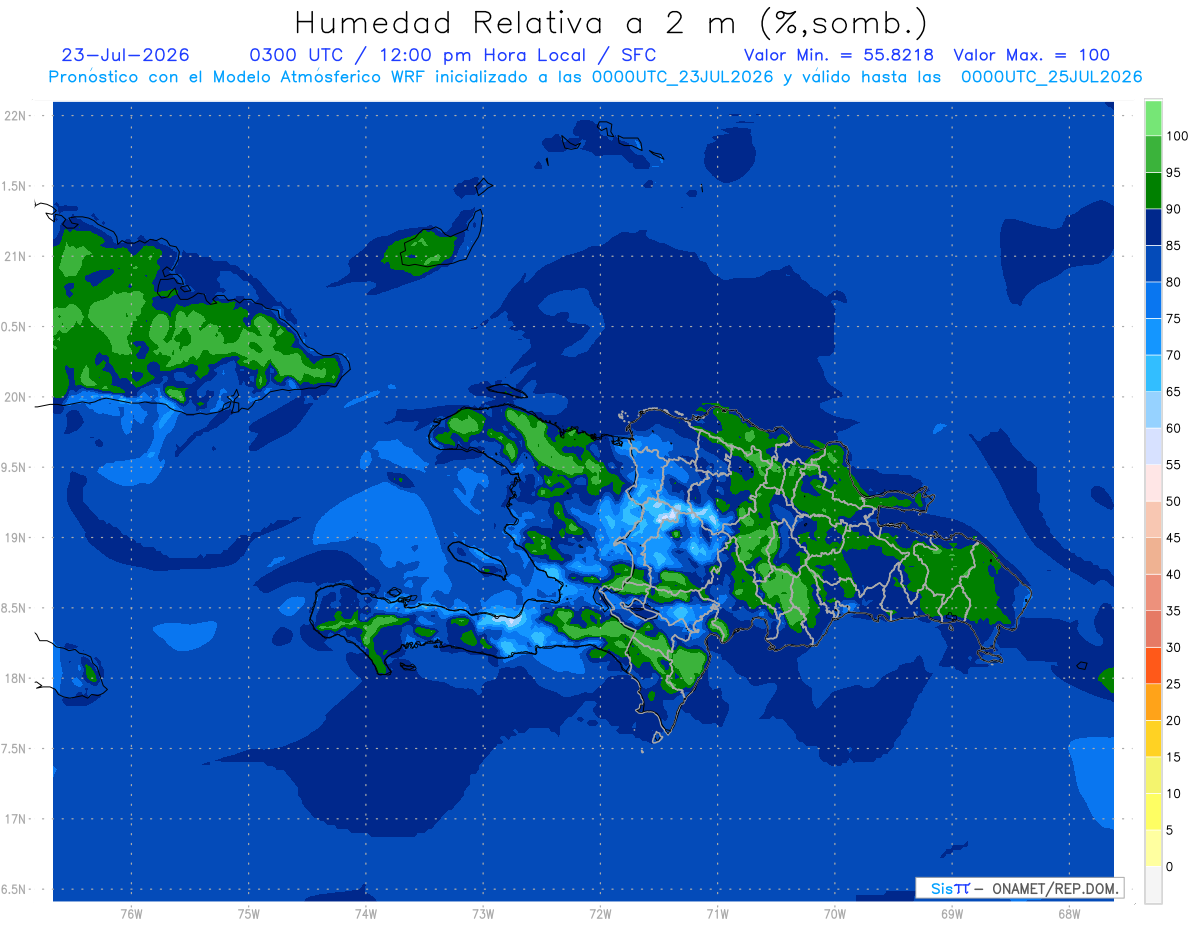Choose the orange-red swatch between 25 and 30

pyautogui.click(x=1153, y=665)
